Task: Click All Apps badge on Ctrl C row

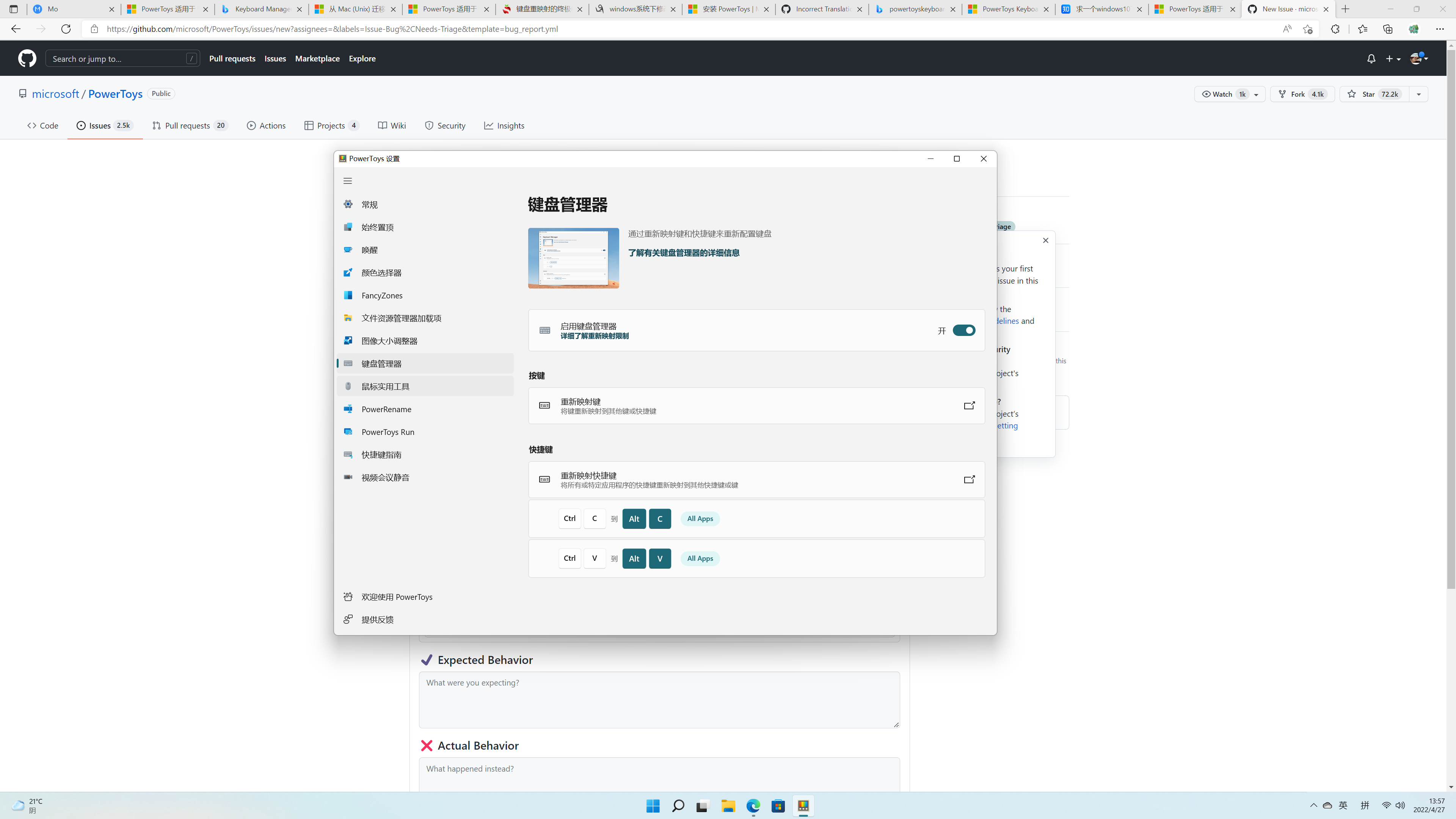Action: click(700, 519)
